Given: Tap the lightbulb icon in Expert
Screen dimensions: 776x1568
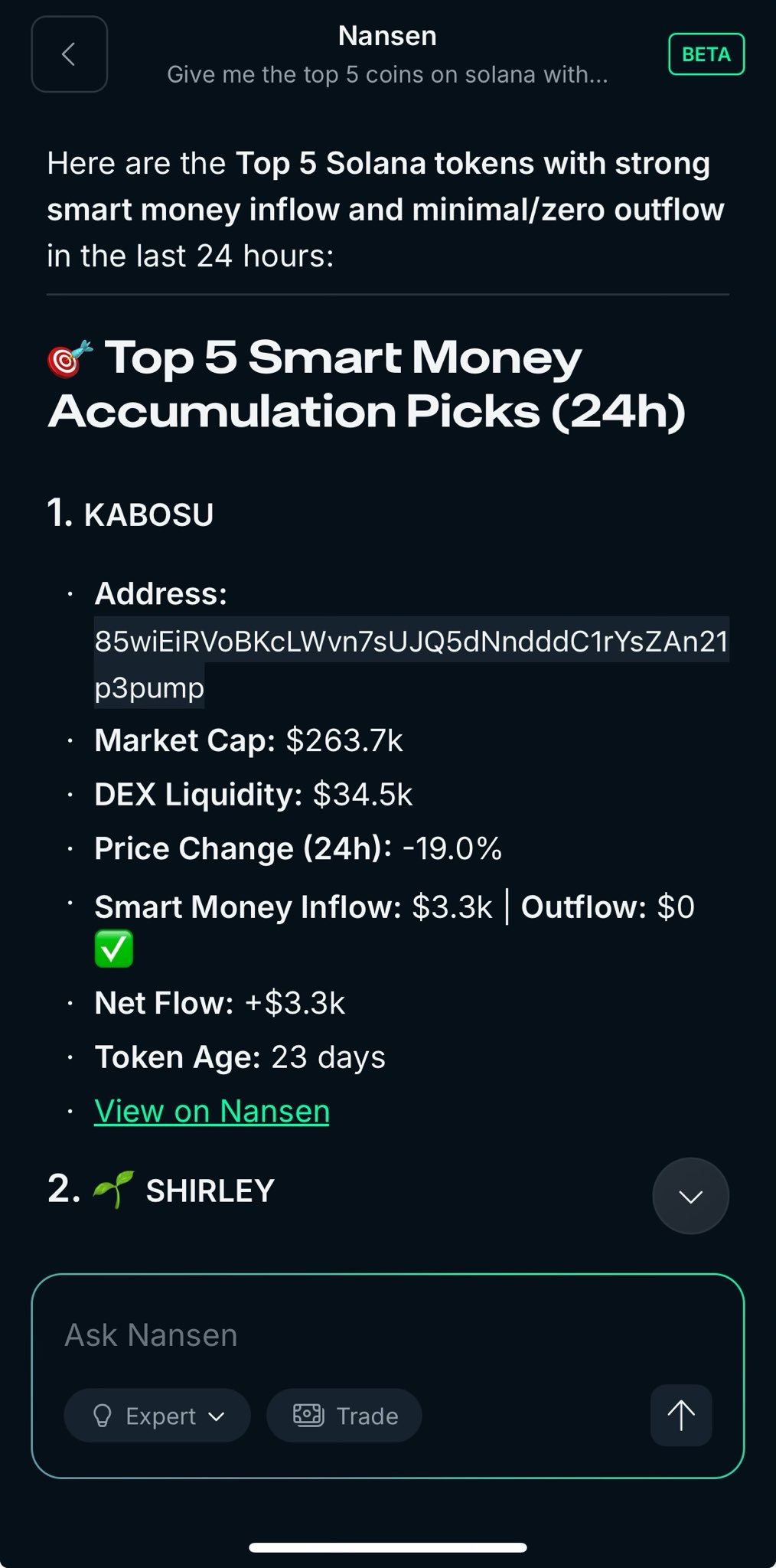Looking at the screenshot, I should (102, 1416).
